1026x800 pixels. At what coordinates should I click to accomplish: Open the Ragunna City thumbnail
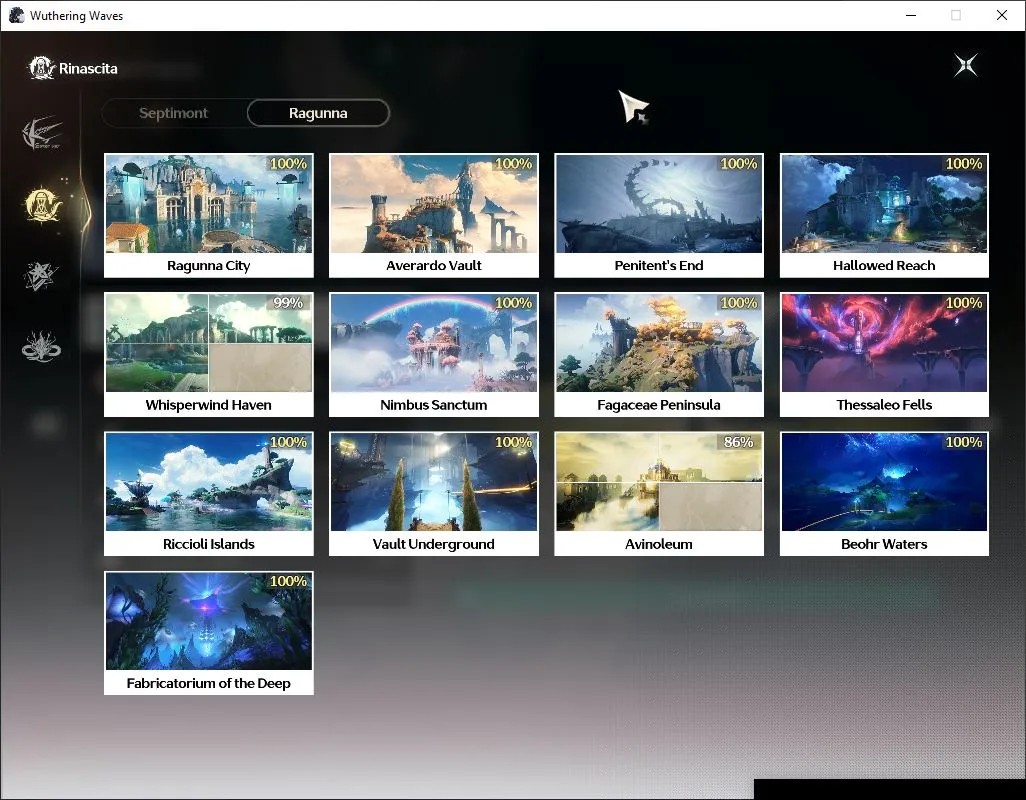click(209, 203)
